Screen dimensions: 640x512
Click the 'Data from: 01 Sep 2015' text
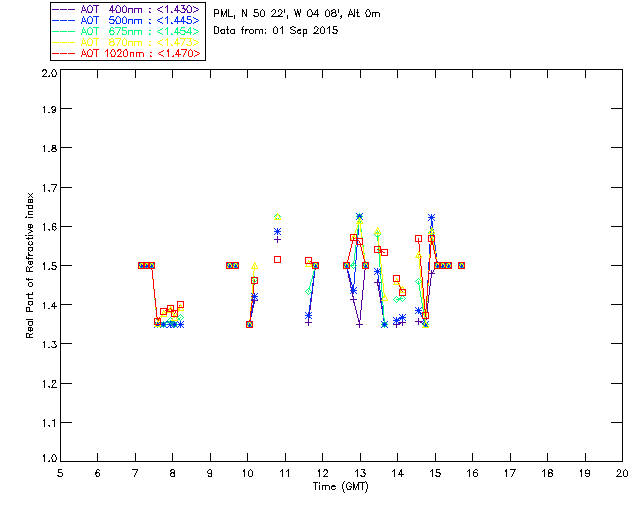pos(276,31)
